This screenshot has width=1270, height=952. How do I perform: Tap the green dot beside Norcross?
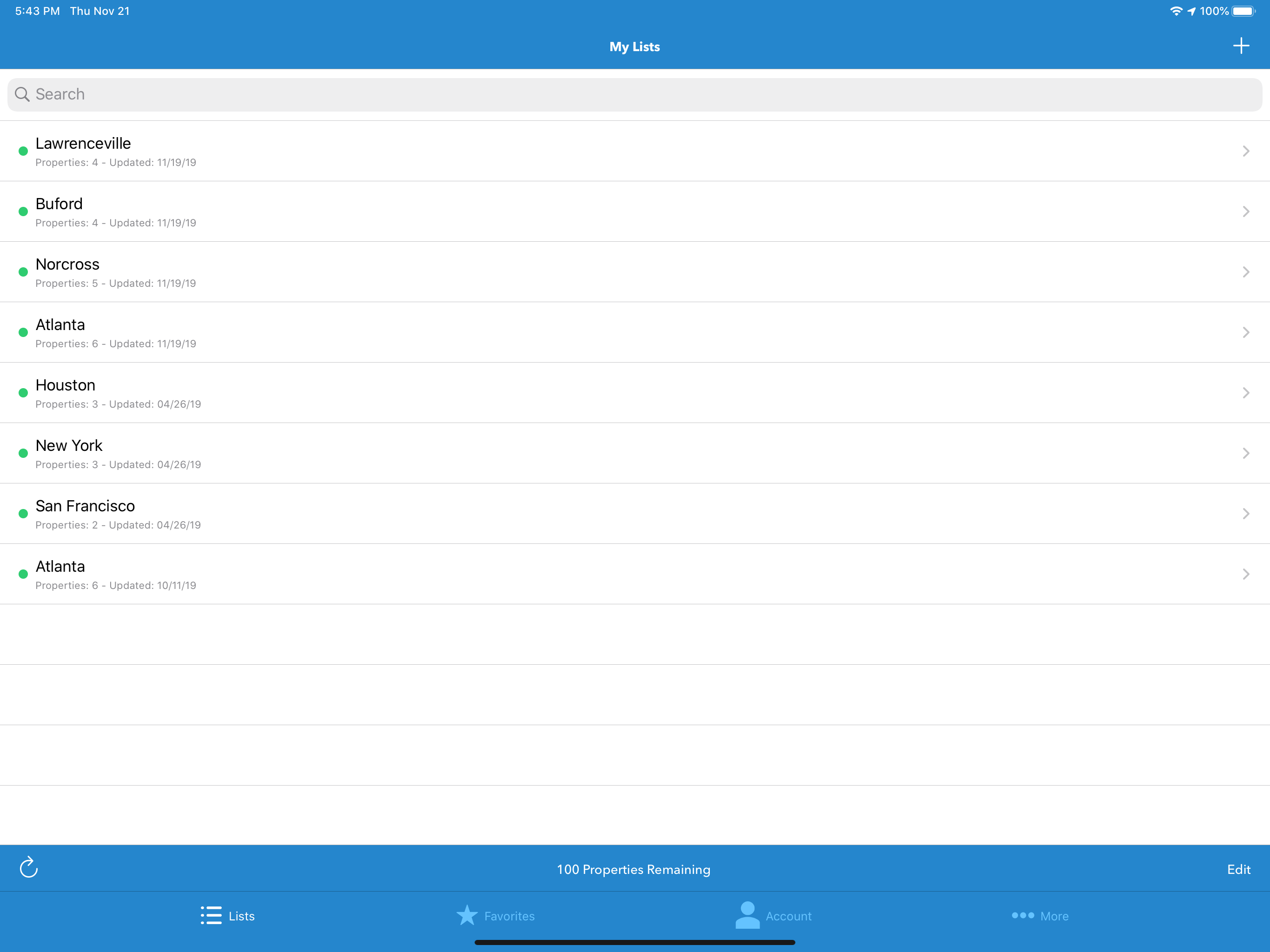[23, 272]
